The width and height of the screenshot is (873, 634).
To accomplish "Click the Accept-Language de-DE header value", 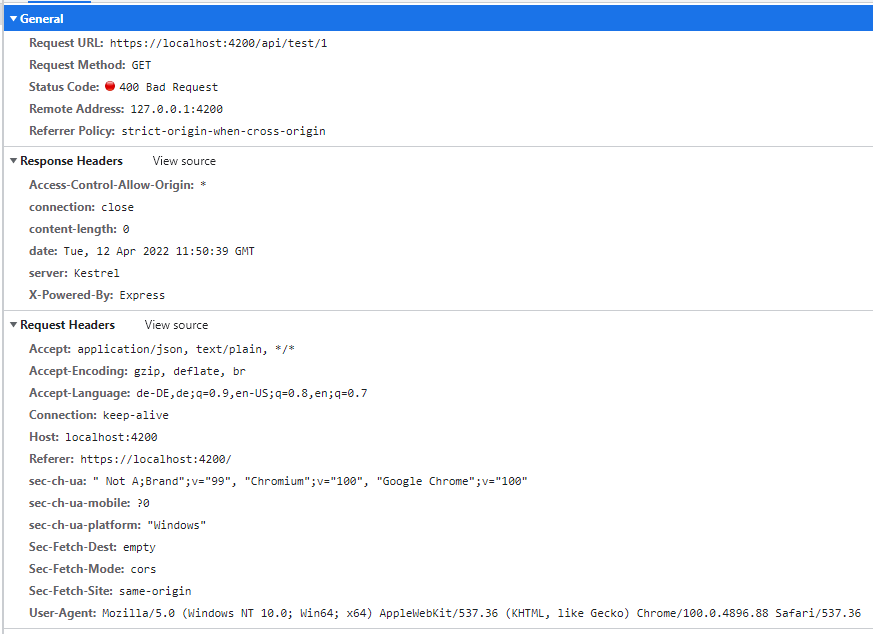I will point(252,393).
